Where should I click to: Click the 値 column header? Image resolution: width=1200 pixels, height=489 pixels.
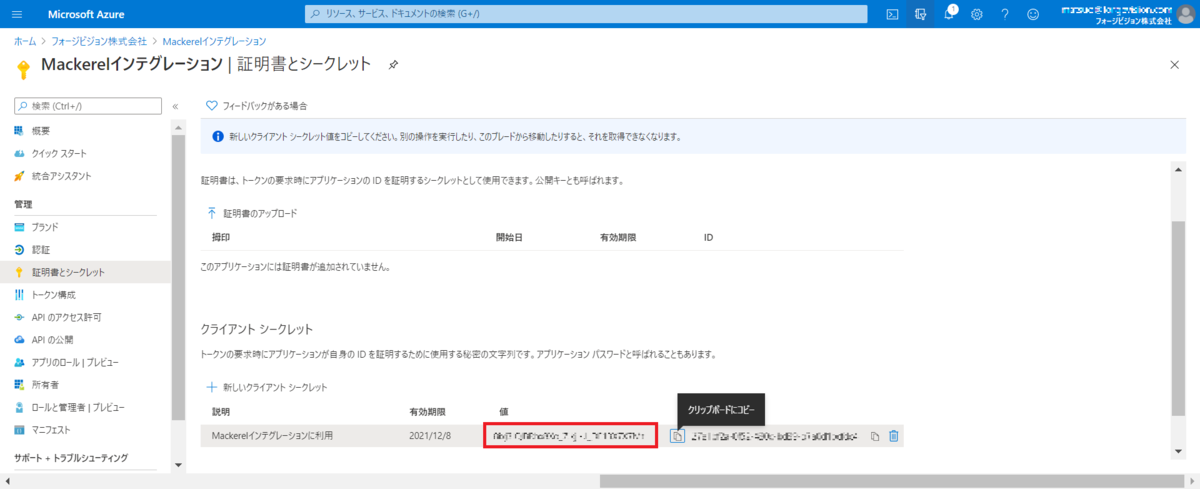coord(503,412)
